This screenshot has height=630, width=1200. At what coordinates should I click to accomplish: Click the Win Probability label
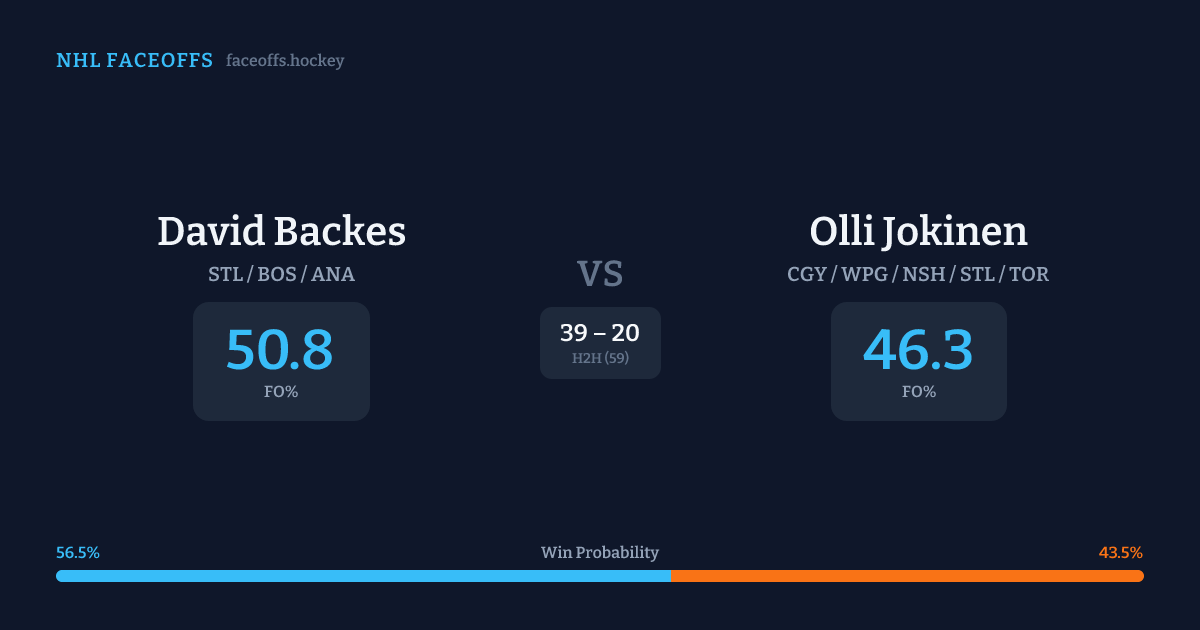tap(600, 553)
